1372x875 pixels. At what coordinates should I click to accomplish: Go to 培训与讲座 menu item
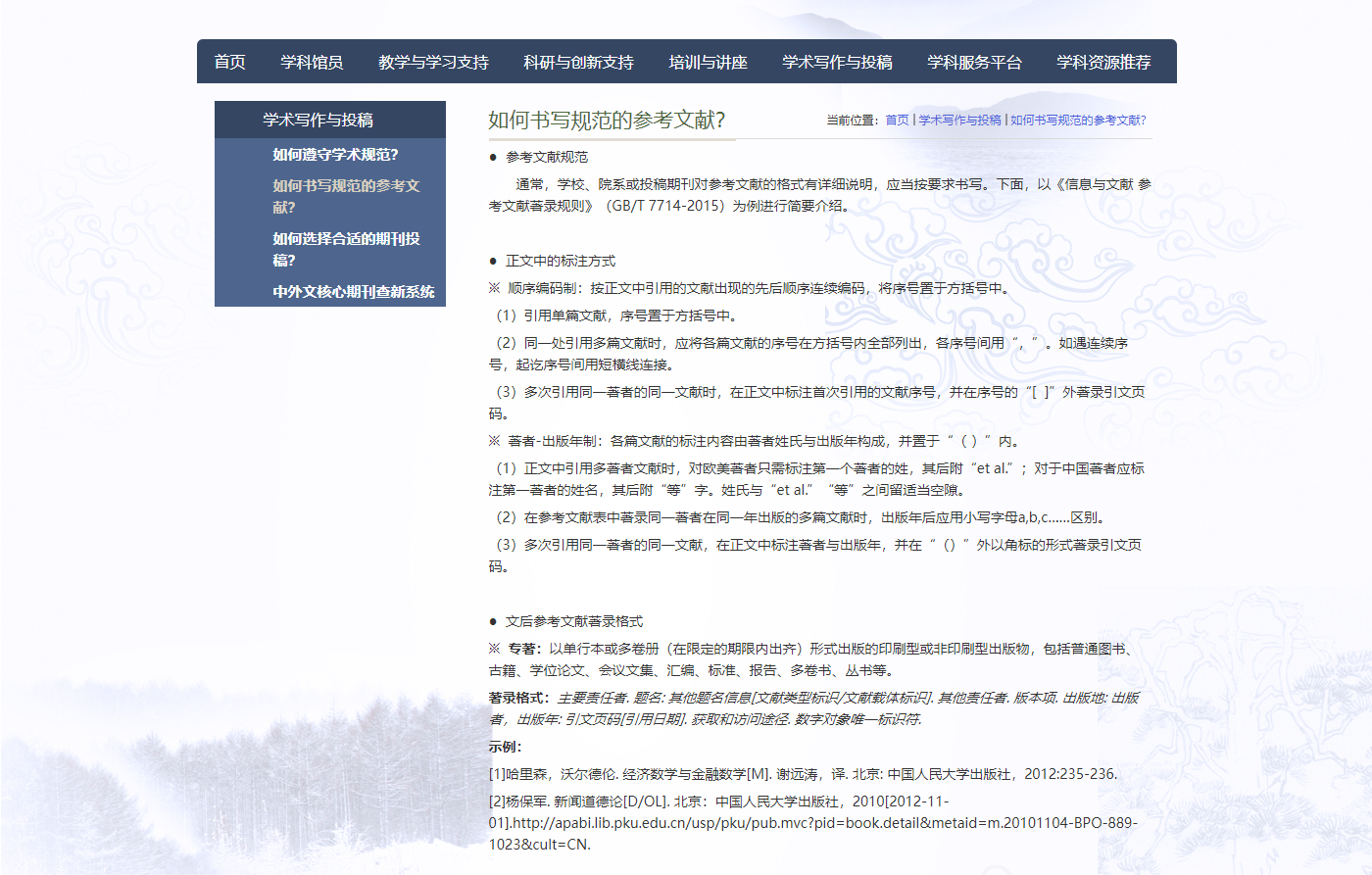tap(708, 62)
